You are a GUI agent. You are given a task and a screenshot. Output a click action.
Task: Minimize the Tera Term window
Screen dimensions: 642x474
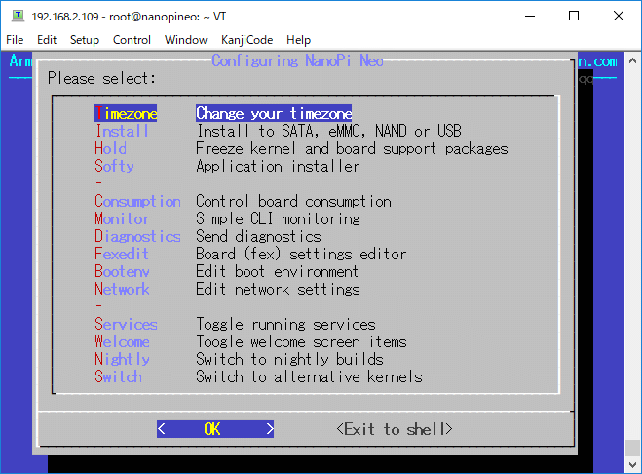(530, 16)
